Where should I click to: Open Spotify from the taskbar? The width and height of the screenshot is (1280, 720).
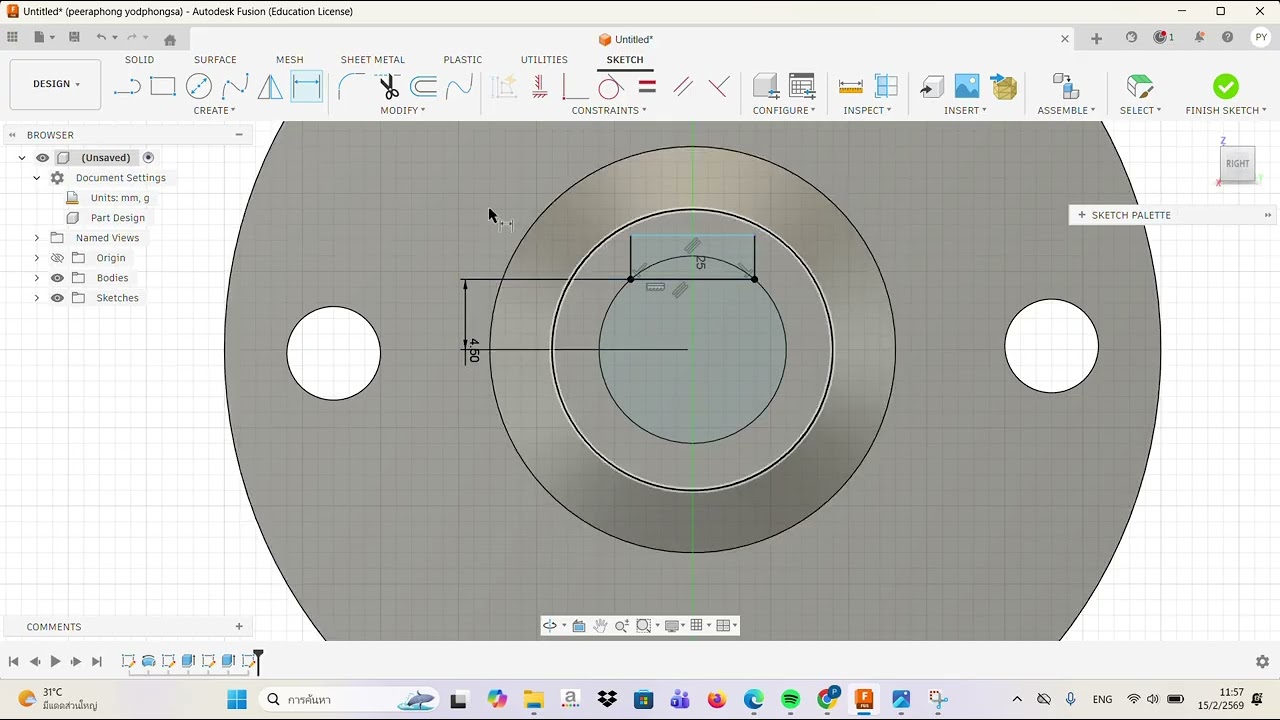[x=790, y=700]
